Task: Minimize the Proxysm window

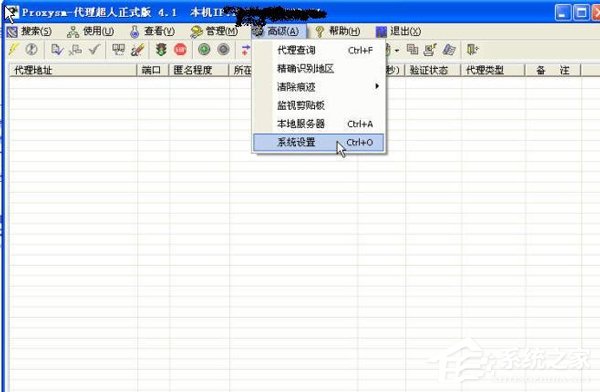Action: pos(562,13)
